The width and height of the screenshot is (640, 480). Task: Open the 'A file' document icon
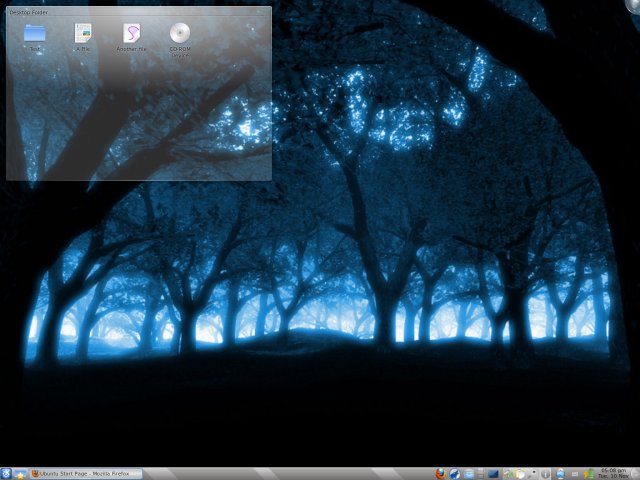click(x=83, y=33)
